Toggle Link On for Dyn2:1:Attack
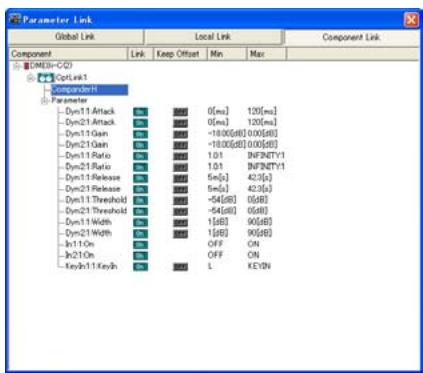This screenshot has width=423, height=373. pos(140,123)
